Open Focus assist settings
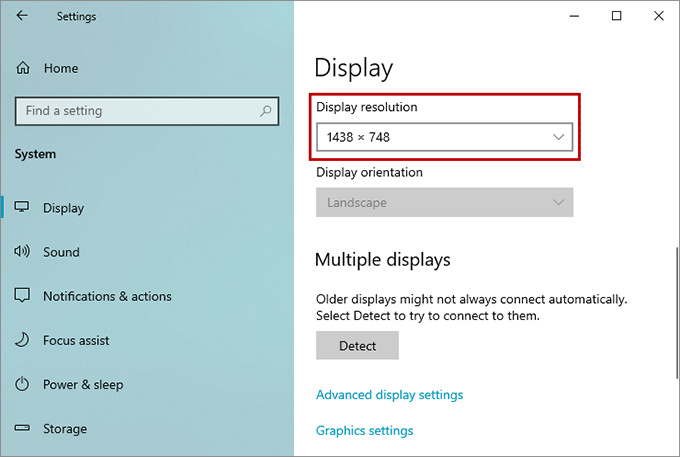The width and height of the screenshot is (680, 457). pyautogui.click(x=76, y=341)
